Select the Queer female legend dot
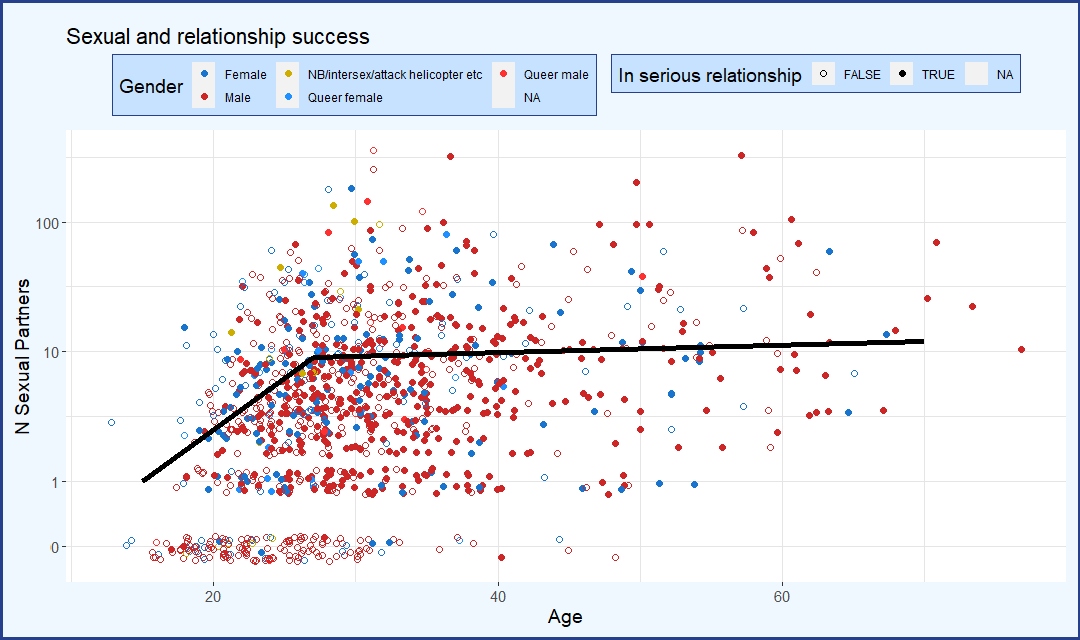 pos(288,97)
